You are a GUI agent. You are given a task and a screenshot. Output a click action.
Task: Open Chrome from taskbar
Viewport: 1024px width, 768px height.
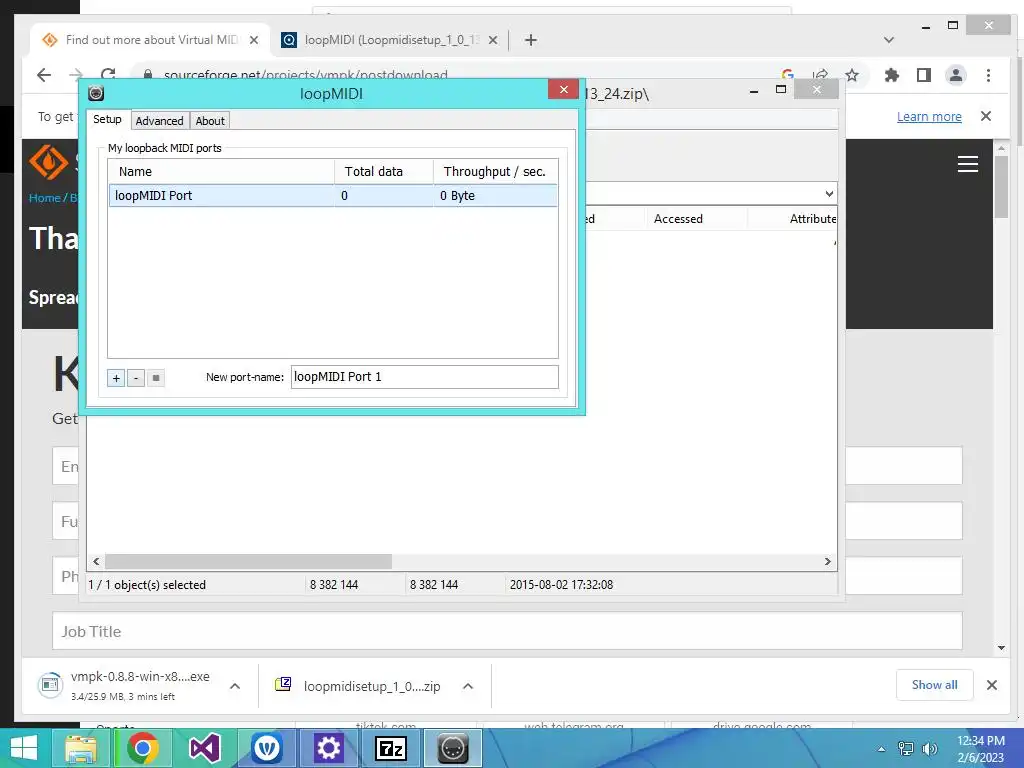143,748
